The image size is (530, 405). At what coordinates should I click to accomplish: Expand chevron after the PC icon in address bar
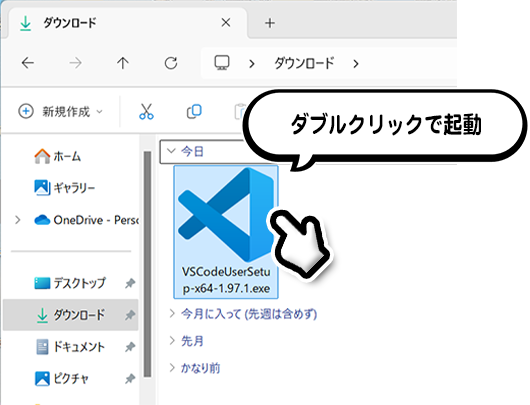point(252,64)
